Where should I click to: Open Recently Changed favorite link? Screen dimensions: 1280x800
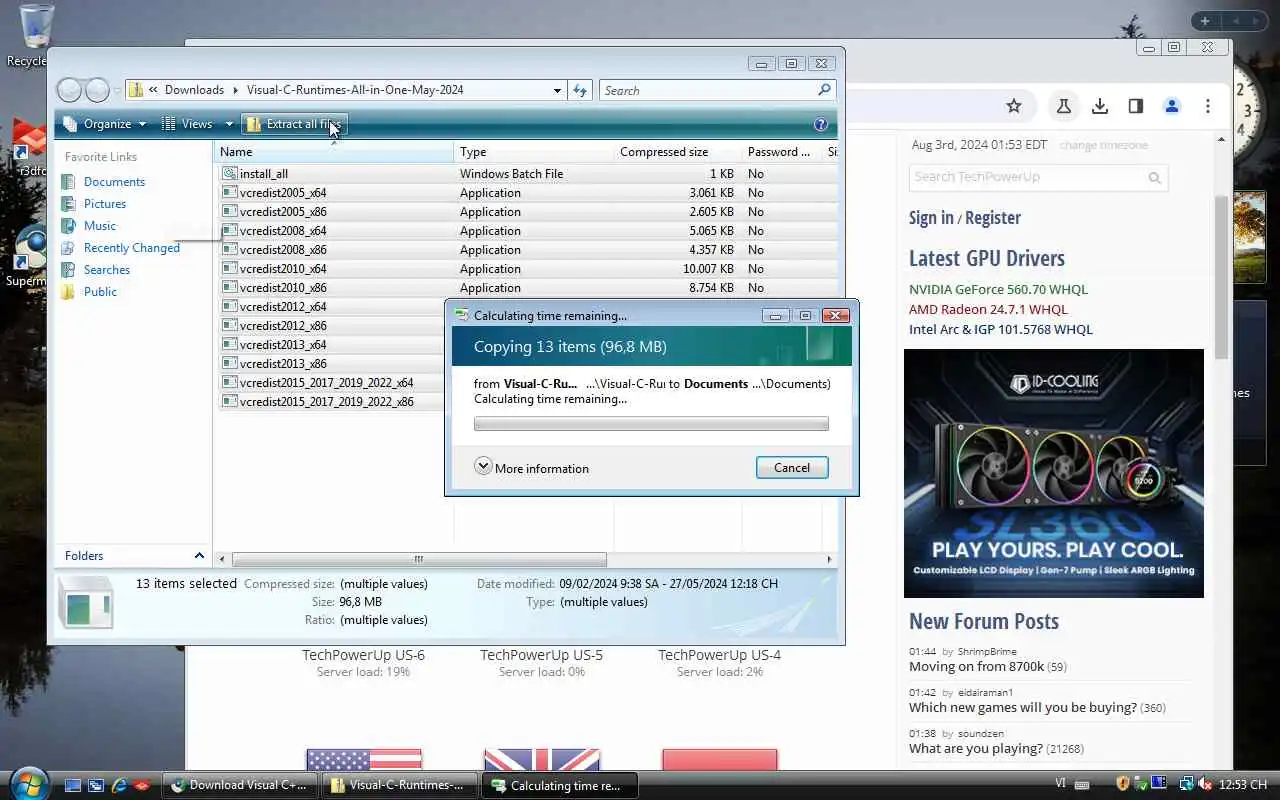coord(132,248)
